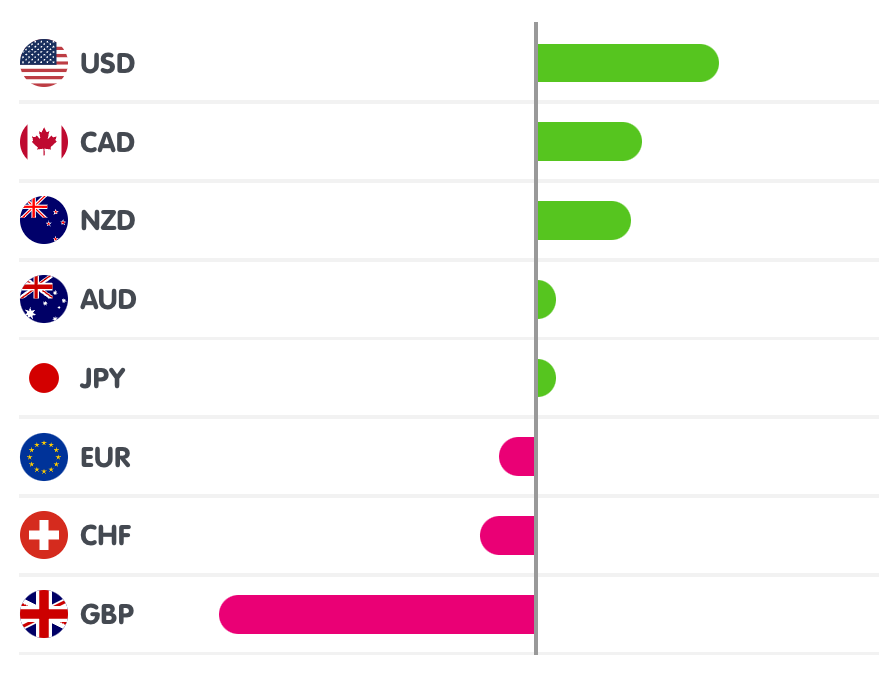Click the green NZD strength bar
This screenshot has height=676, width=890.
click(x=583, y=220)
